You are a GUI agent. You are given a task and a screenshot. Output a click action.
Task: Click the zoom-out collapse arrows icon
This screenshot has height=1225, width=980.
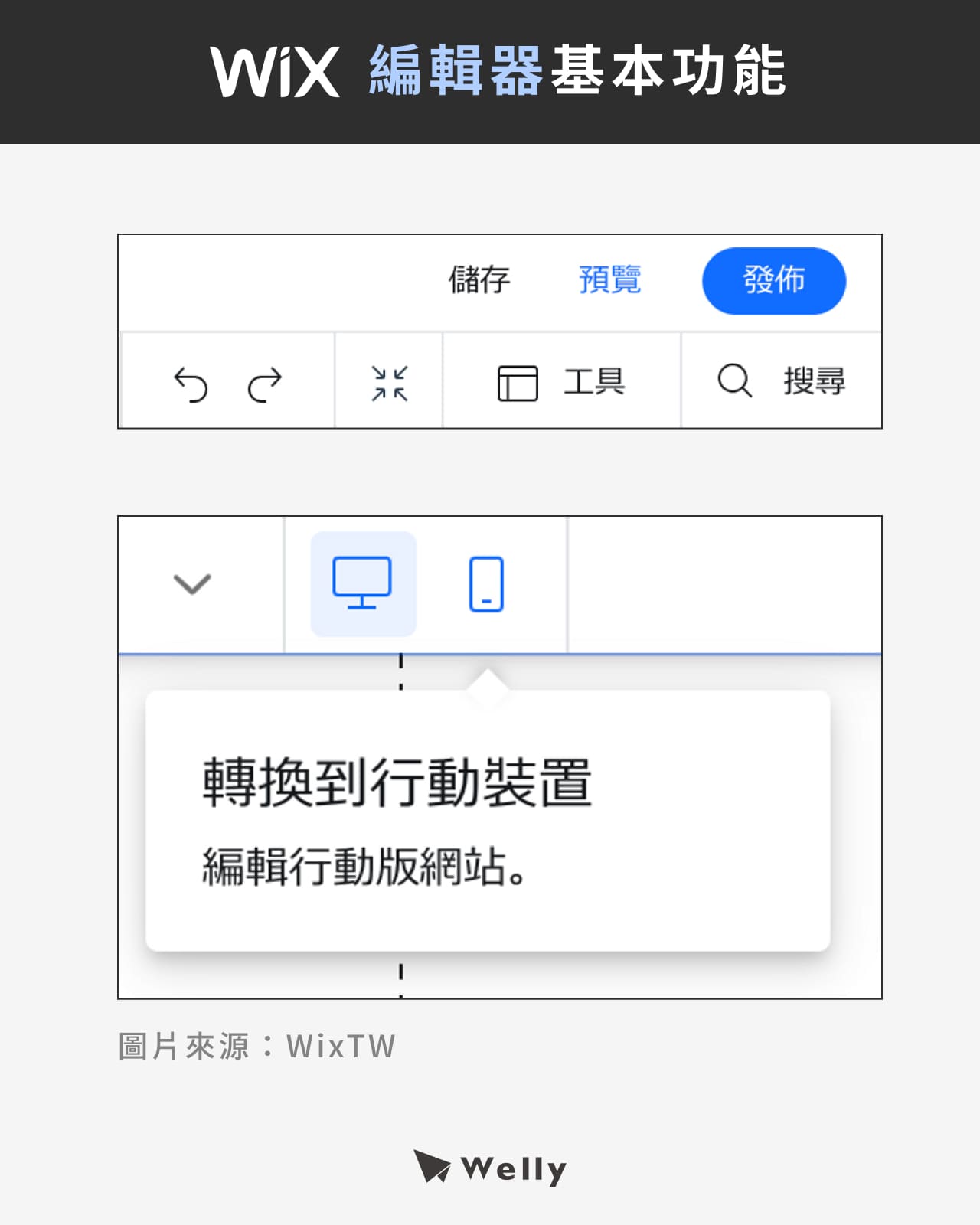coord(390,383)
